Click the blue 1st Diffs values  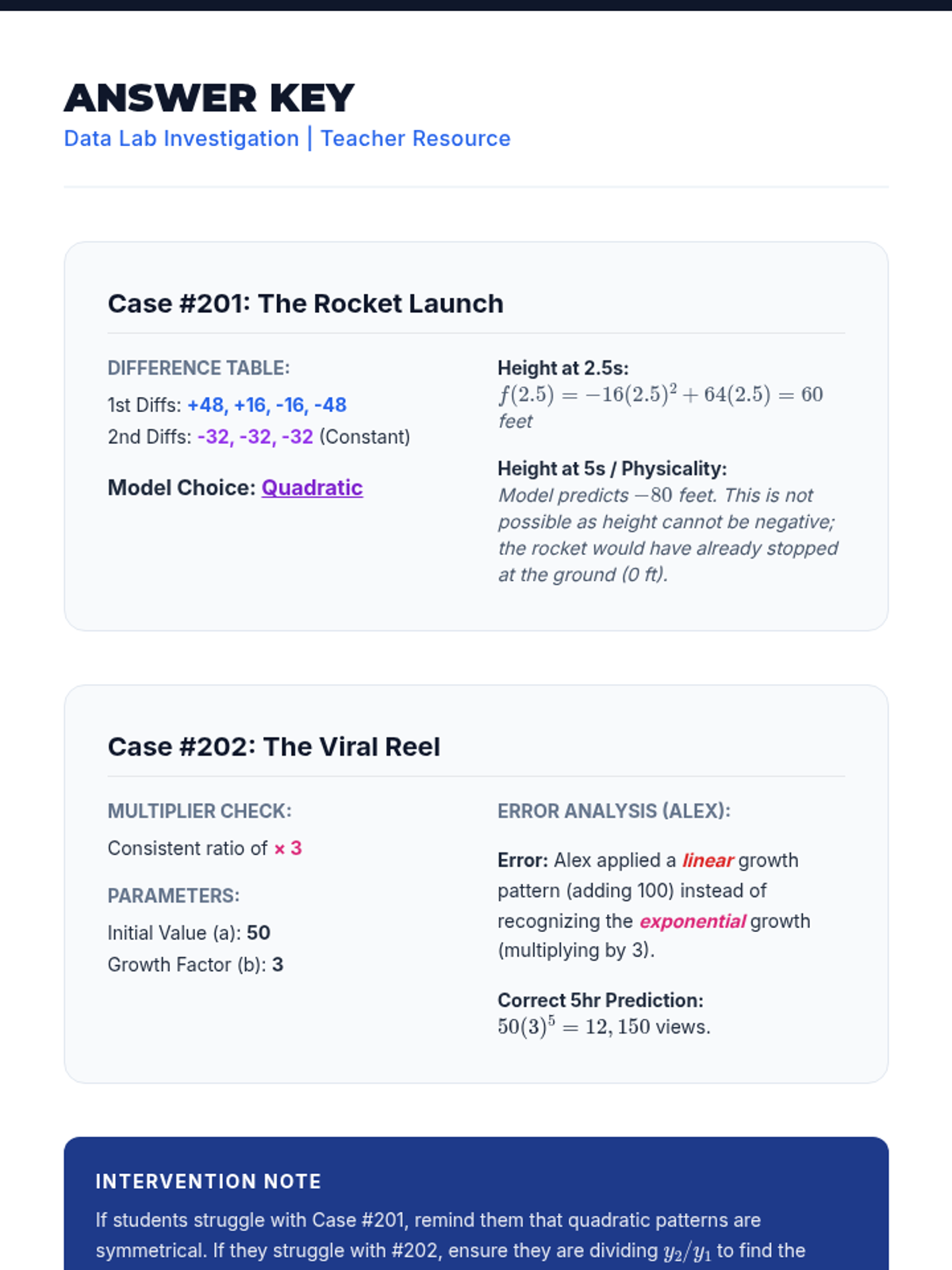(267, 405)
